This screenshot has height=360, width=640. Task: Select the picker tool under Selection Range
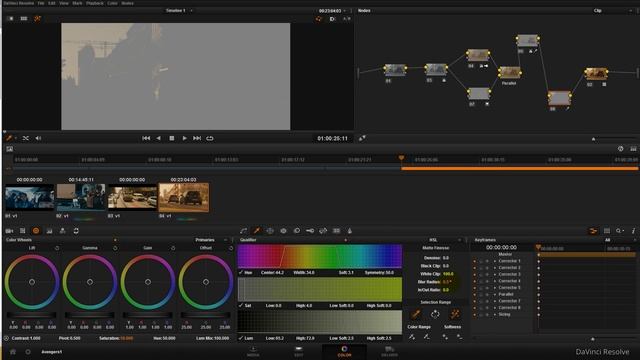tap(416, 314)
